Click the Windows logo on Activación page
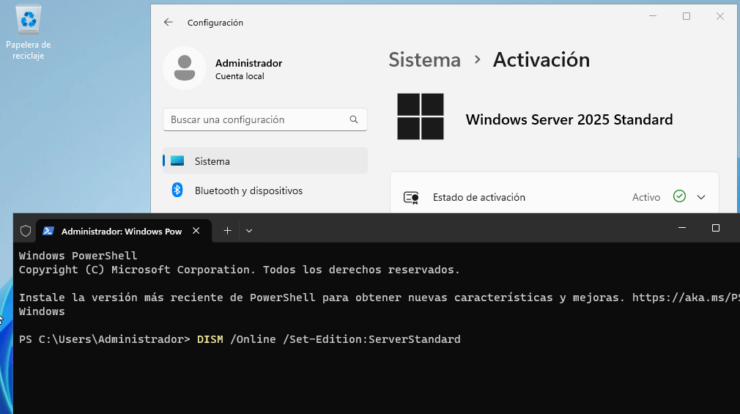740x414 pixels. (x=420, y=117)
